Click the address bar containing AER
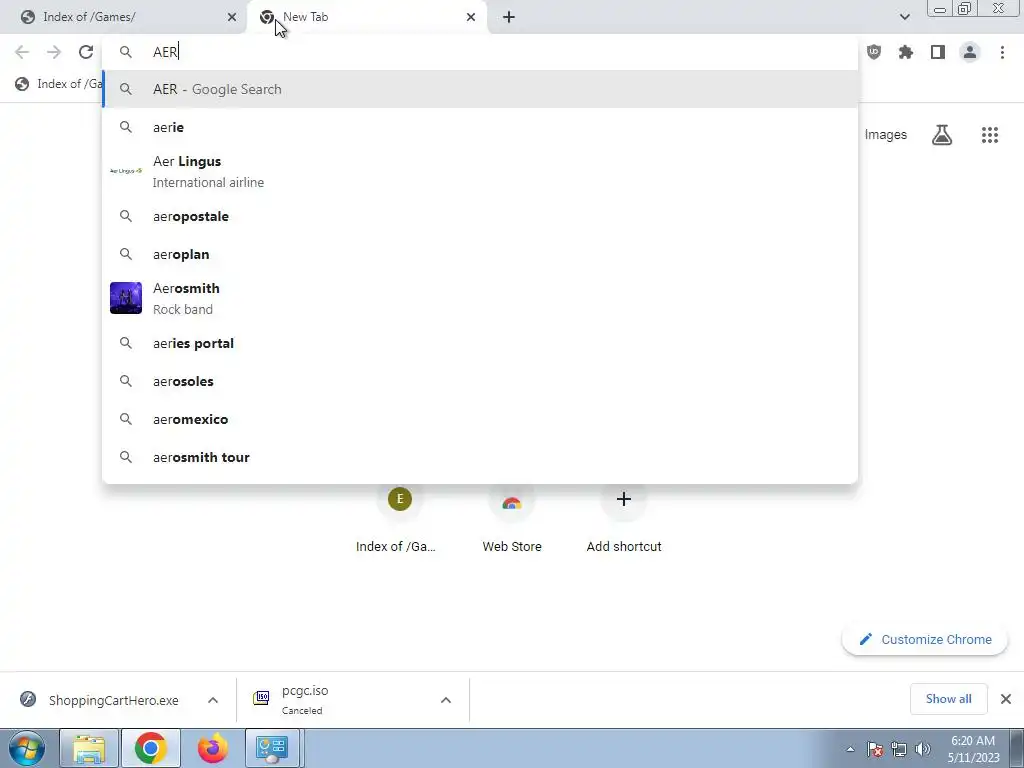 point(480,52)
